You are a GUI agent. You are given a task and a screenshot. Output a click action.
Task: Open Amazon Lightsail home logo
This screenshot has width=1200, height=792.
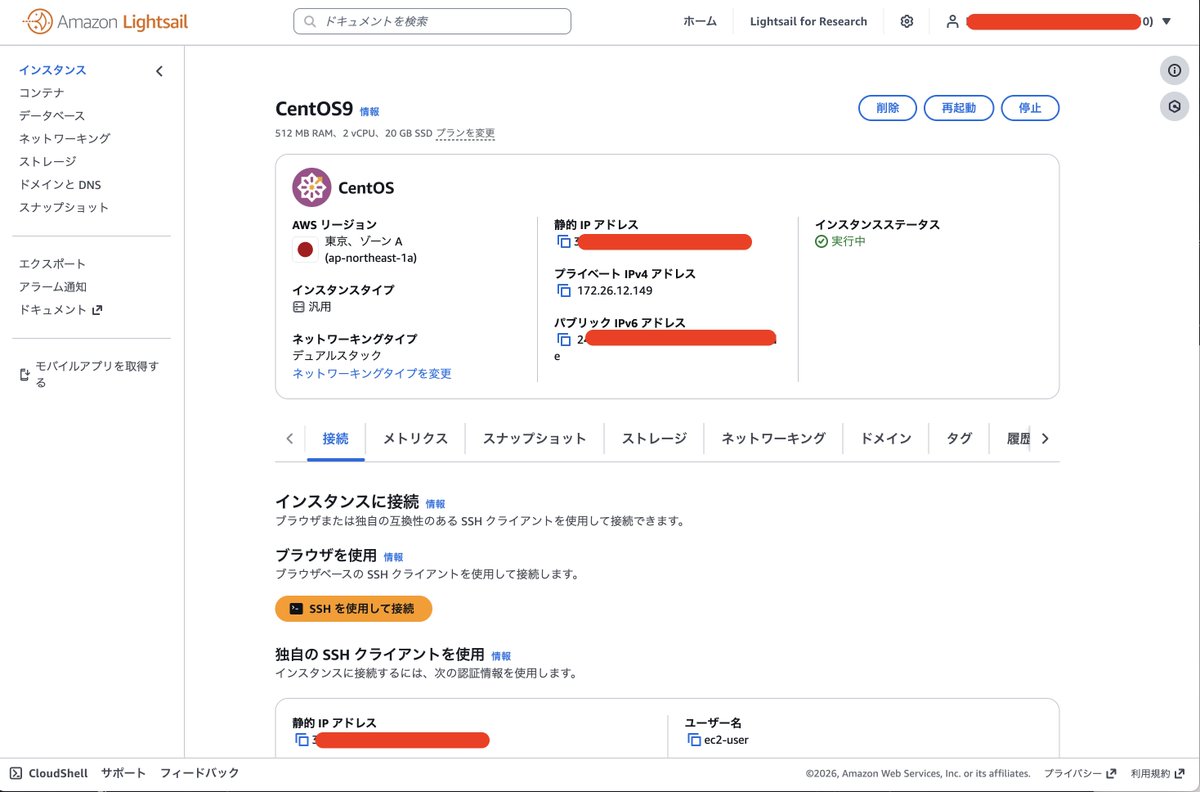[105, 21]
